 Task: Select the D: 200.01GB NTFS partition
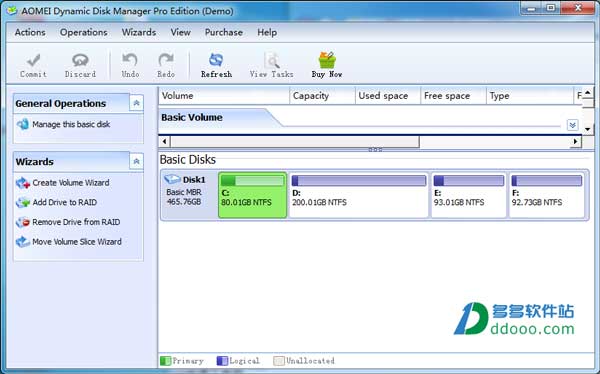(x=359, y=195)
